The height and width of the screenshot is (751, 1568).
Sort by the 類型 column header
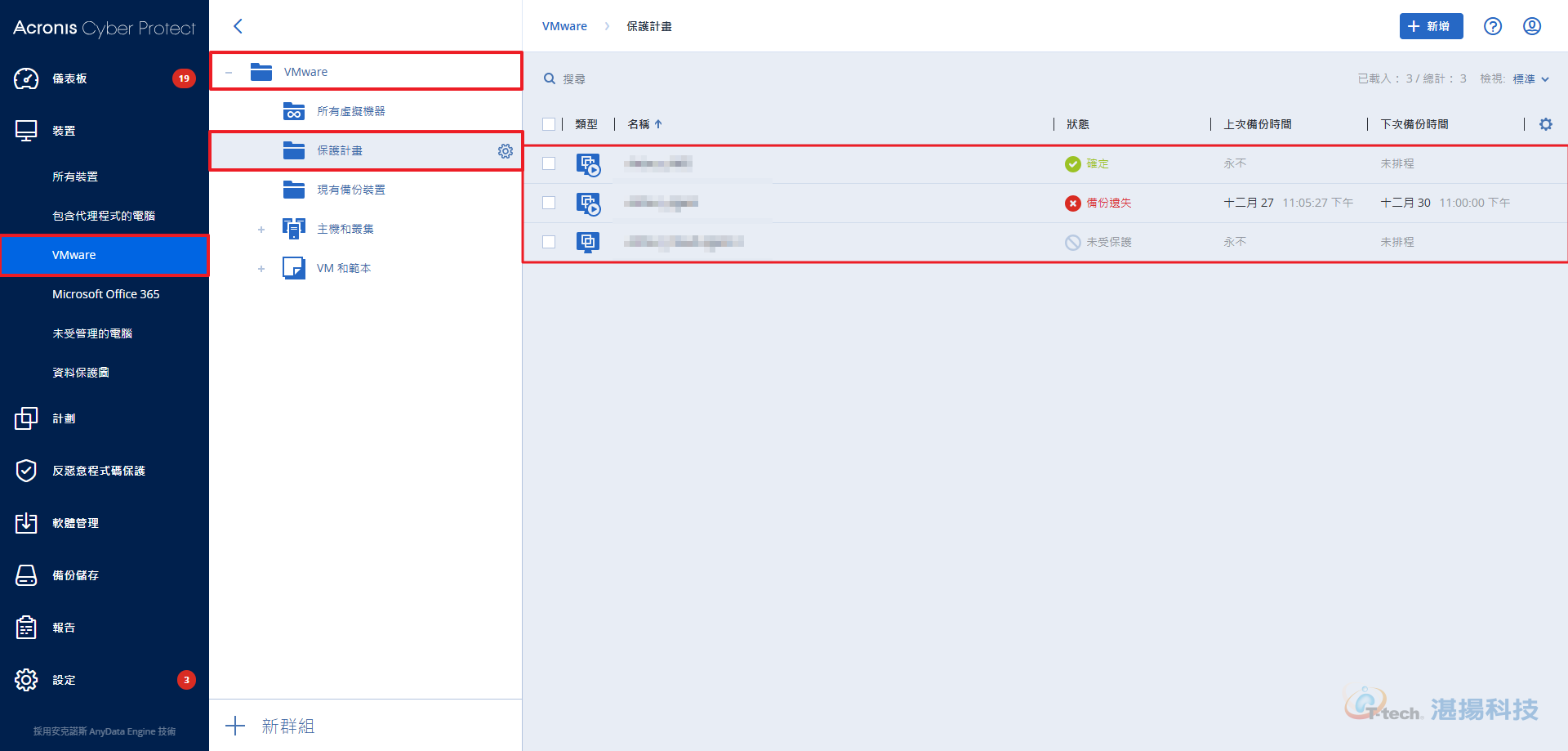tap(586, 124)
